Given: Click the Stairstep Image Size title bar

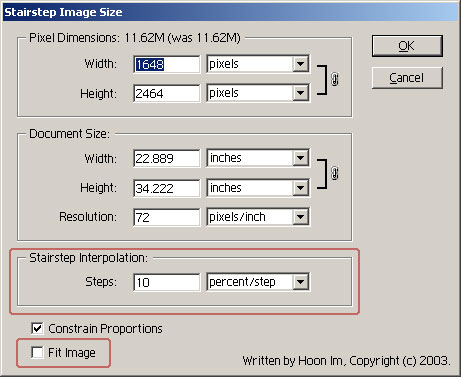Looking at the screenshot, I should click(x=230, y=12).
